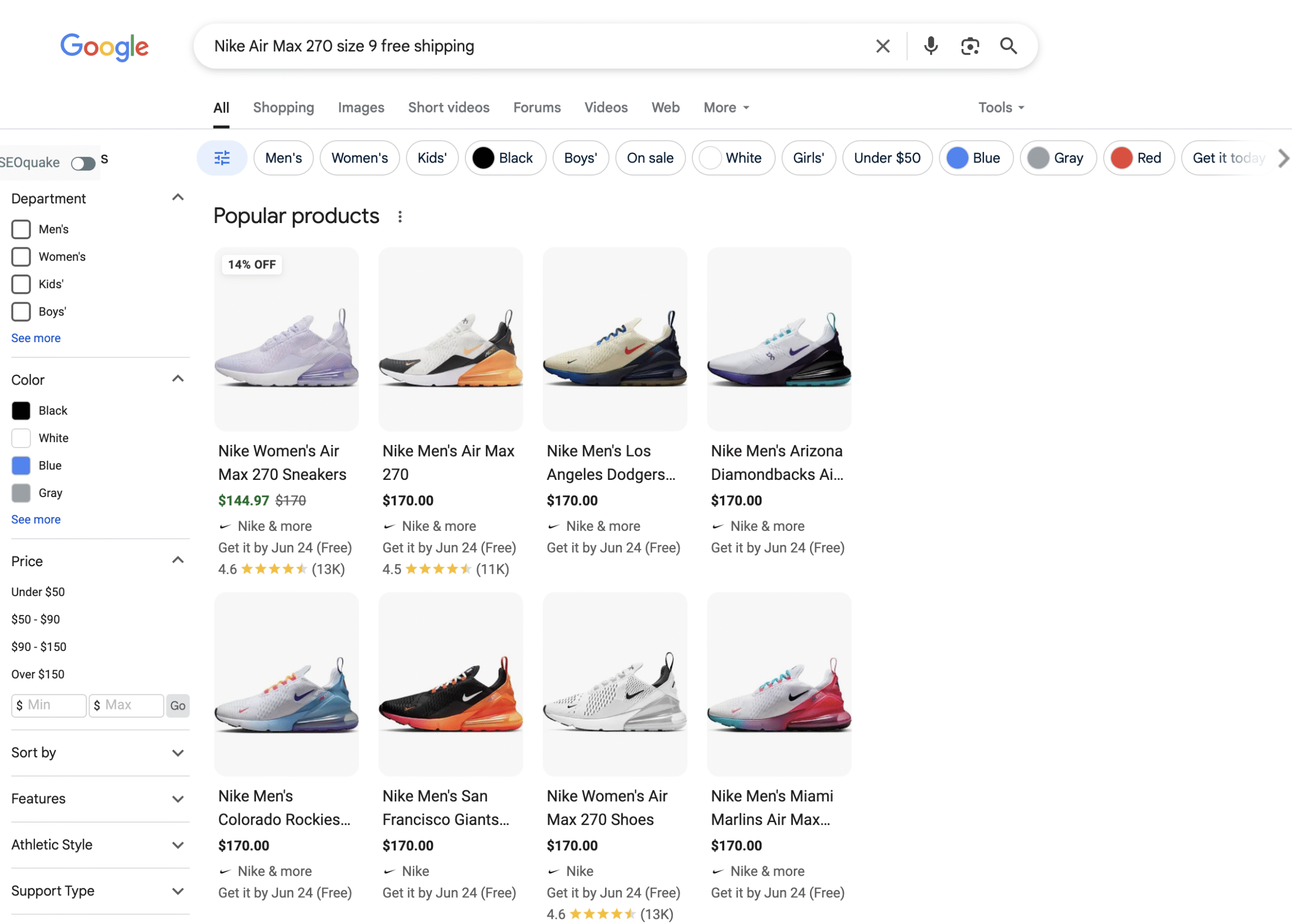Screen dimensions: 1292x924
Task: Activate voice search with the microphone icon
Action: (x=930, y=45)
